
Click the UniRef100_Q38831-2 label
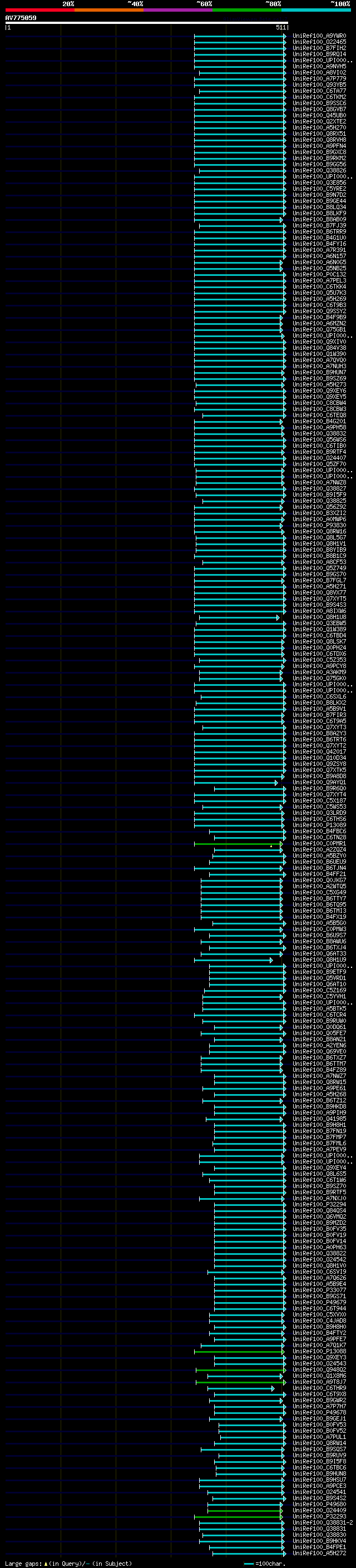(323, 1522)
